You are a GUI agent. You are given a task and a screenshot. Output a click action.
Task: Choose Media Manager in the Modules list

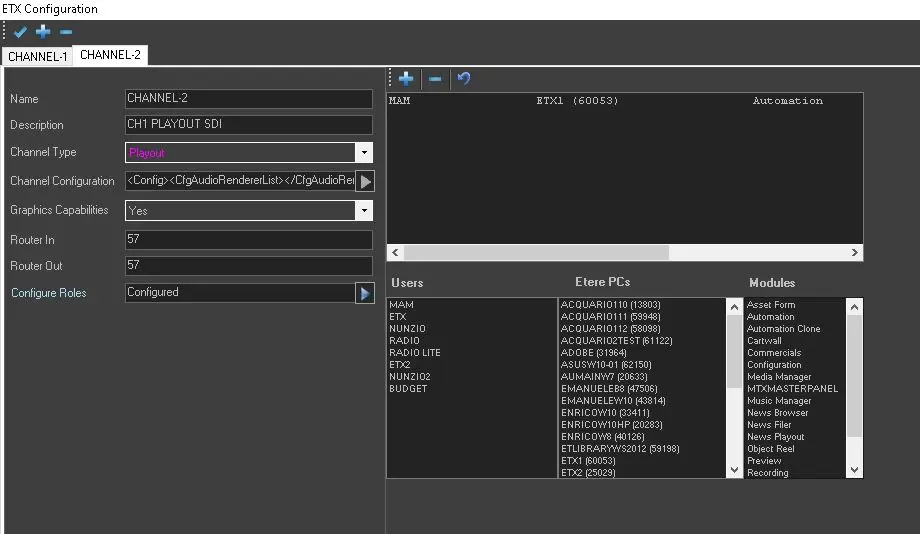click(778, 377)
